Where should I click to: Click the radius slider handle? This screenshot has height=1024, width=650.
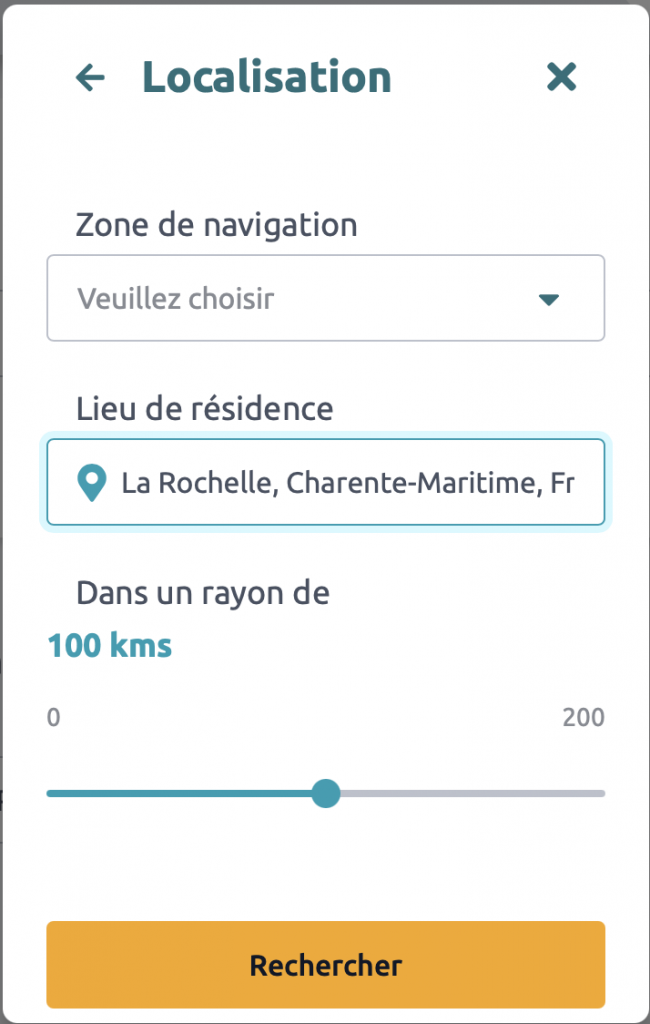pyautogui.click(x=326, y=794)
